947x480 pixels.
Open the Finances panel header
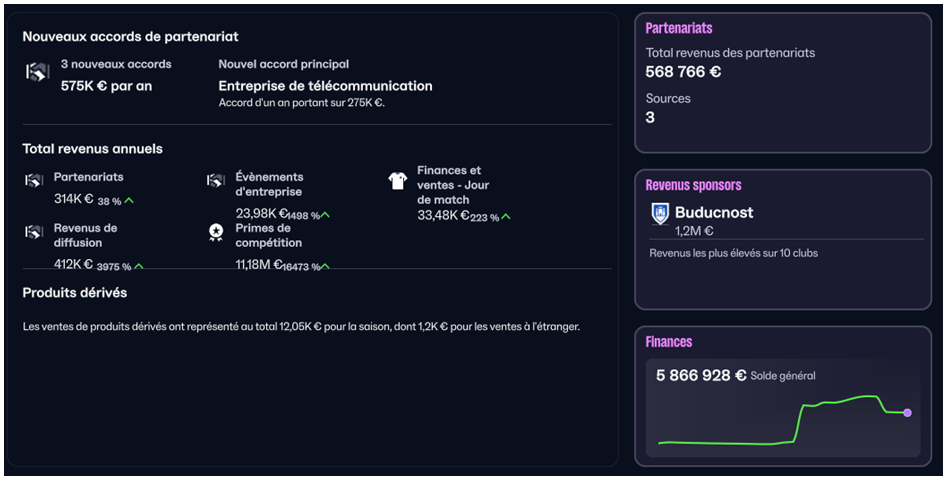669,342
